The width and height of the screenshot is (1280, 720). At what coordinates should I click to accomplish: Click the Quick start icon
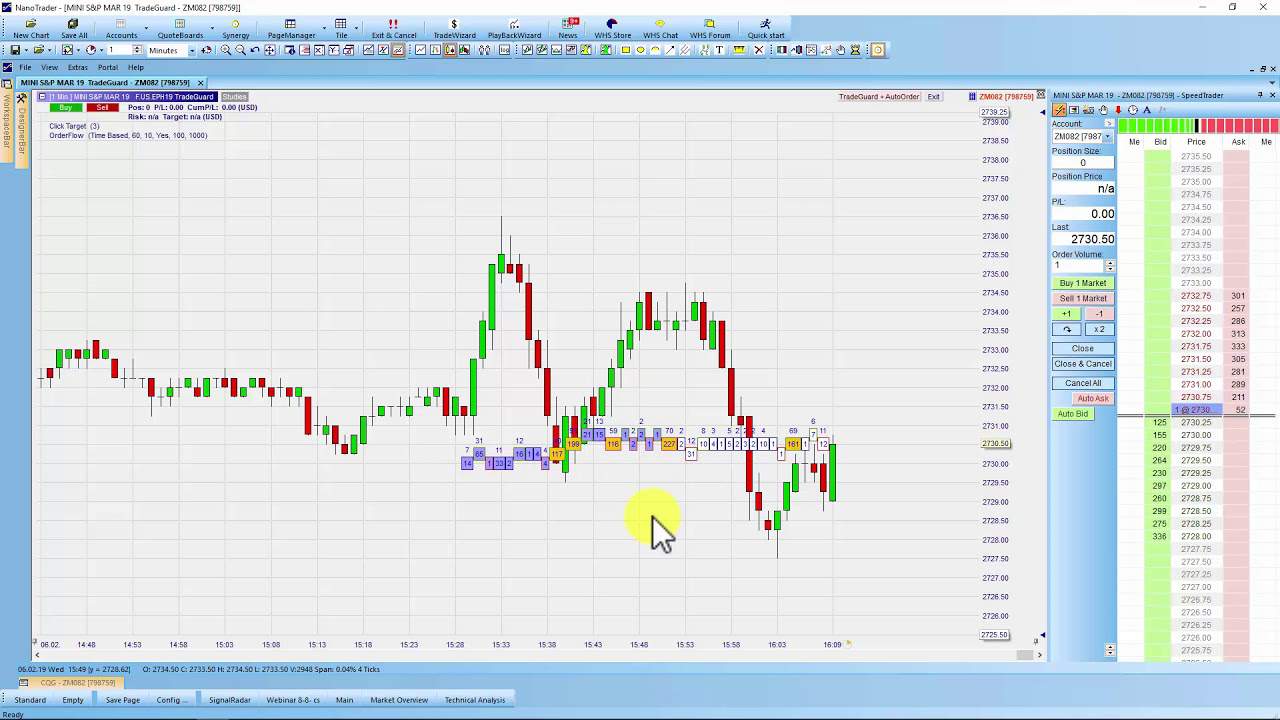pos(766,28)
